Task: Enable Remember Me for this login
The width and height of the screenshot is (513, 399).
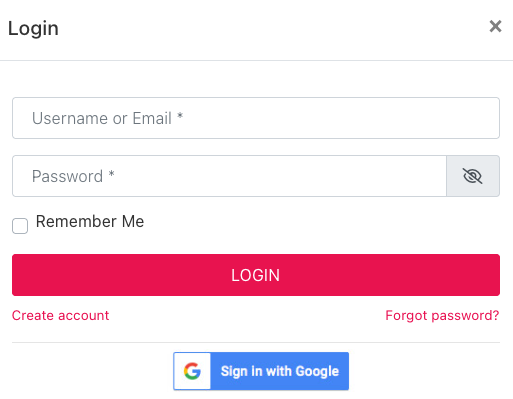Action: (20, 226)
